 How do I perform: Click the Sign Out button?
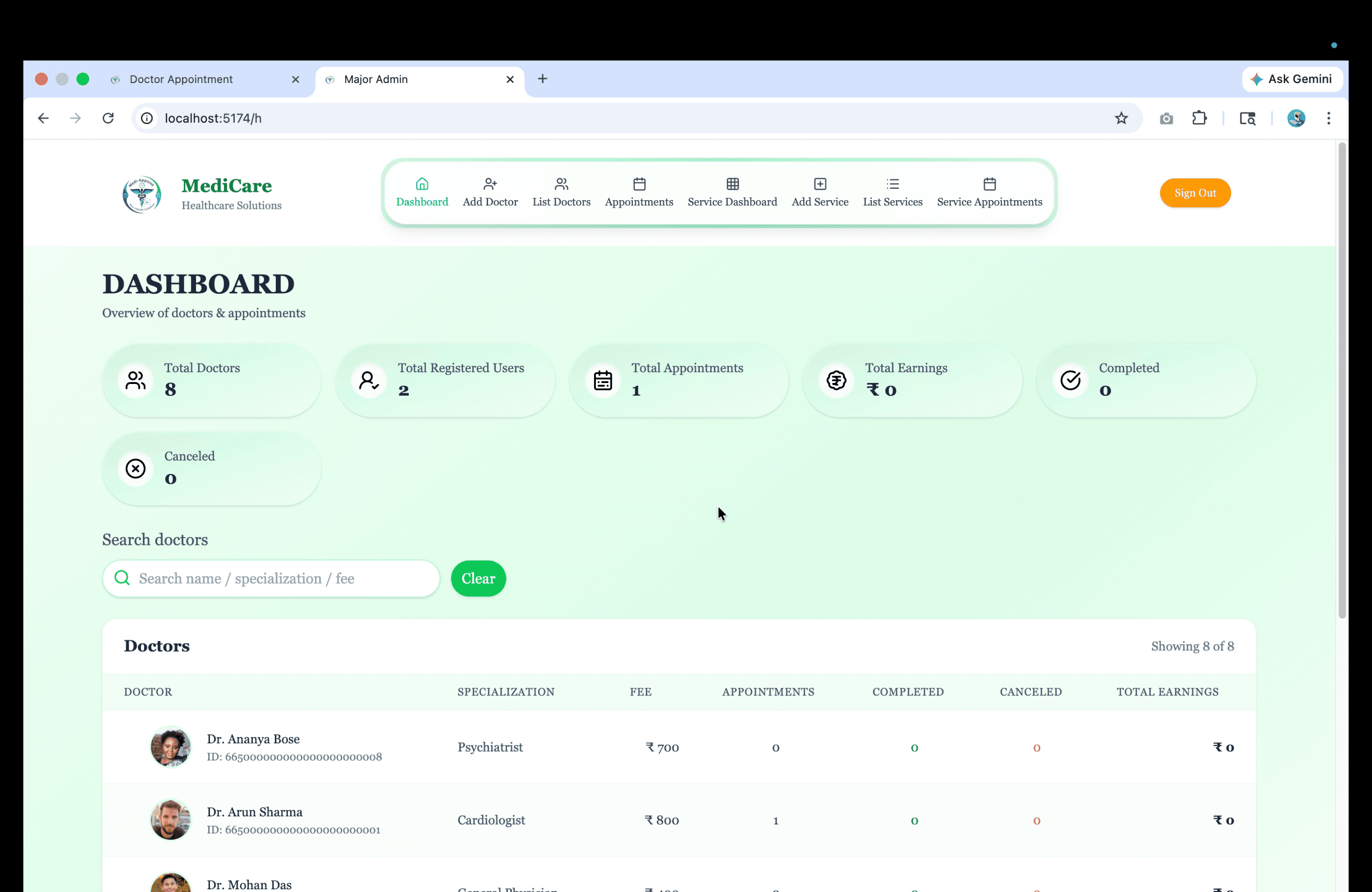1195,193
